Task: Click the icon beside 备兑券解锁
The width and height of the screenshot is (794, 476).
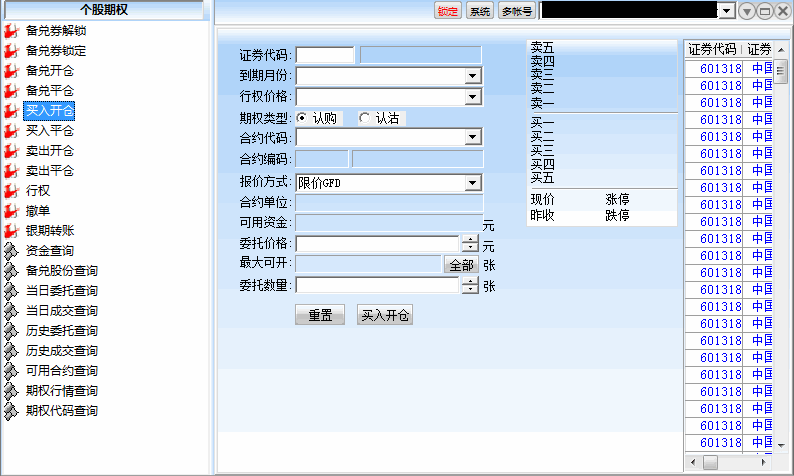Action: [11, 31]
